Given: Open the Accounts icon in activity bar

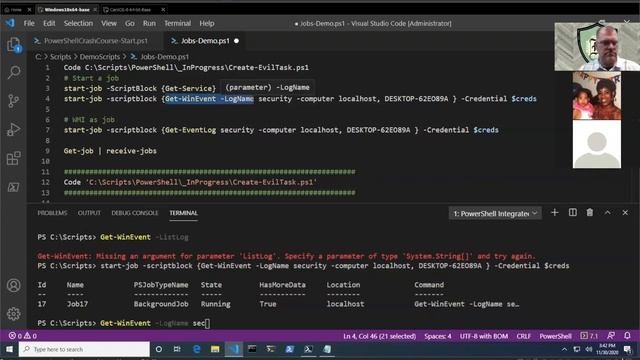Looking at the screenshot, I should [x=13, y=285].
